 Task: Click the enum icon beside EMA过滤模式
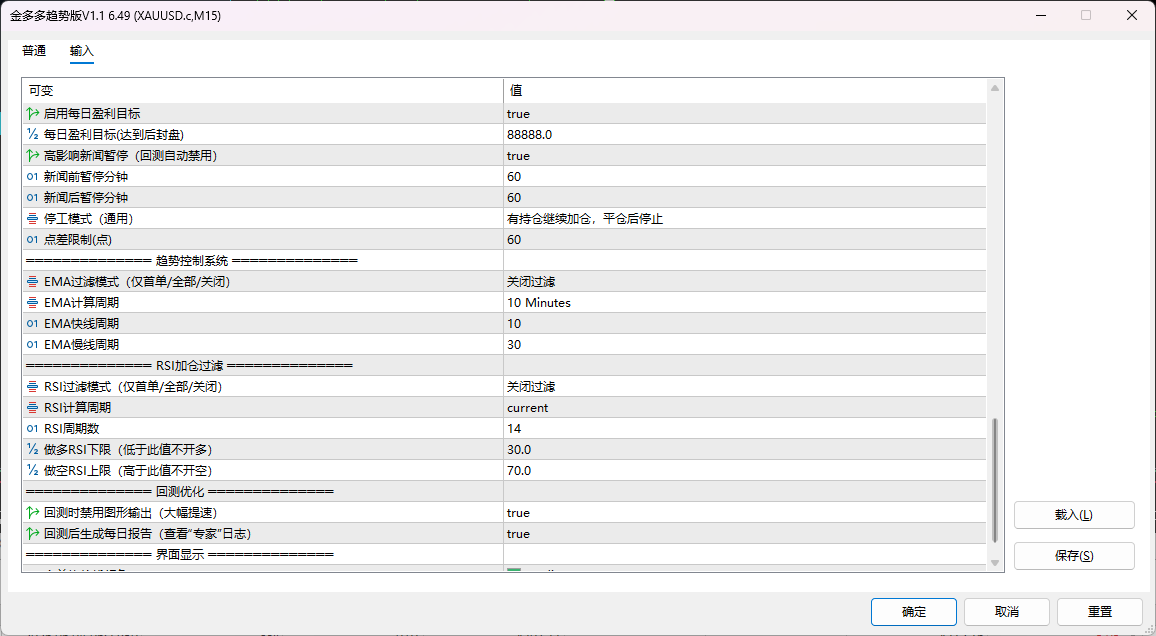click(x=32, y=282)
